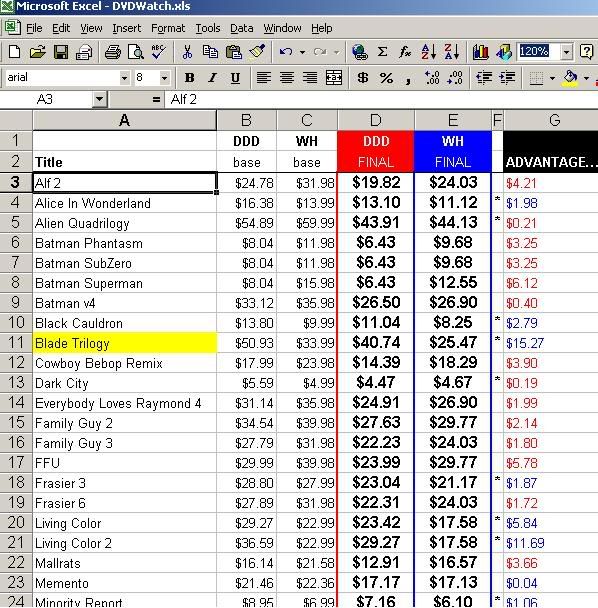Viewport: 598px width, 608px height.
Task: Expand the undo history arrow
Action: click(x=302, y=52)
